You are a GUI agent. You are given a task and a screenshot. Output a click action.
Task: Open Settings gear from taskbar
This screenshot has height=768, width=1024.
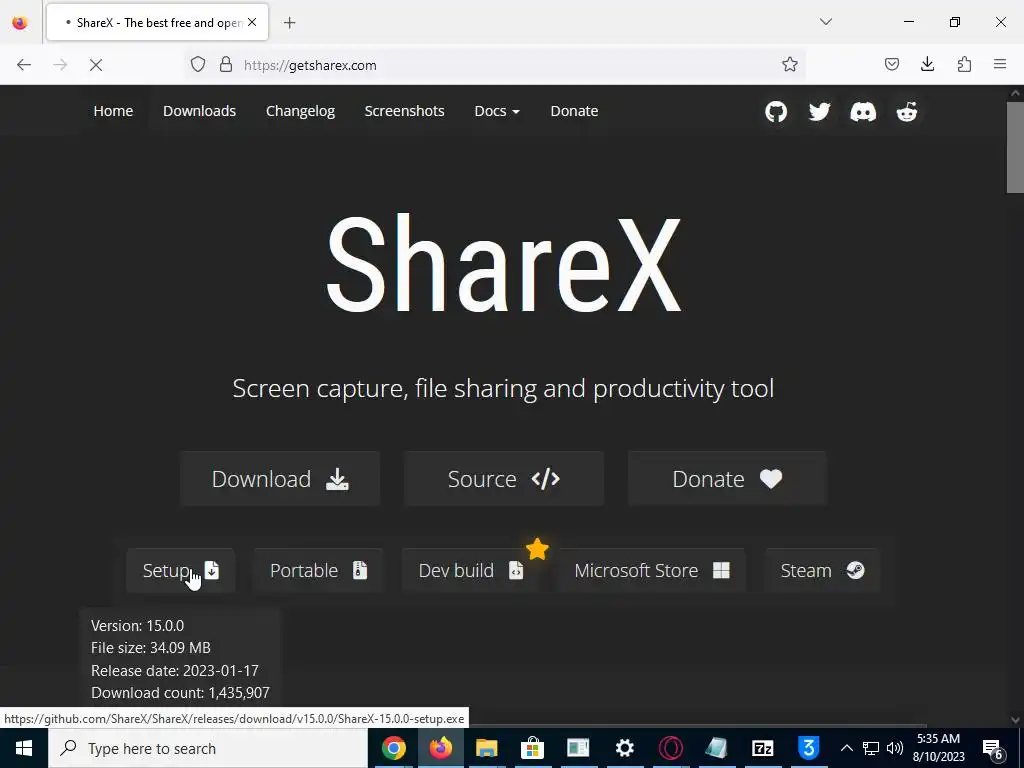point(625,748)
